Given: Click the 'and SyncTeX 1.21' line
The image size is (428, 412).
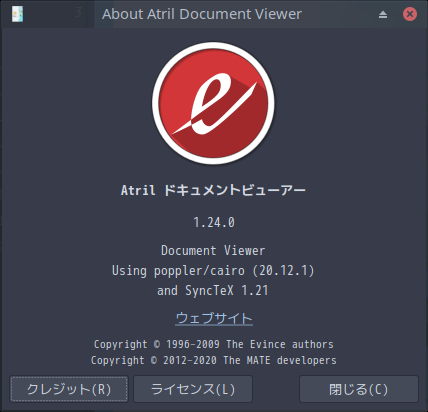Looking at the screenshot, I should click(x=213, y=290).
